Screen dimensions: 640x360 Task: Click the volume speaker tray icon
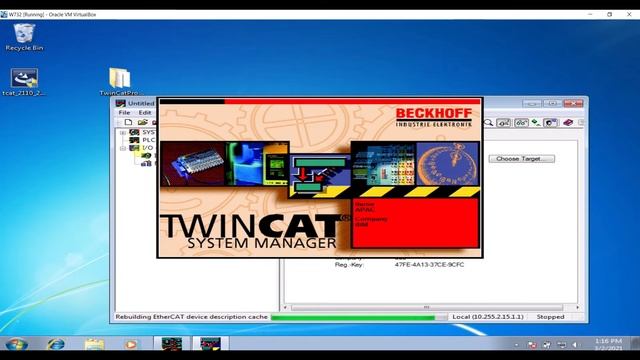pyautogui.click(x=576, y=345)
